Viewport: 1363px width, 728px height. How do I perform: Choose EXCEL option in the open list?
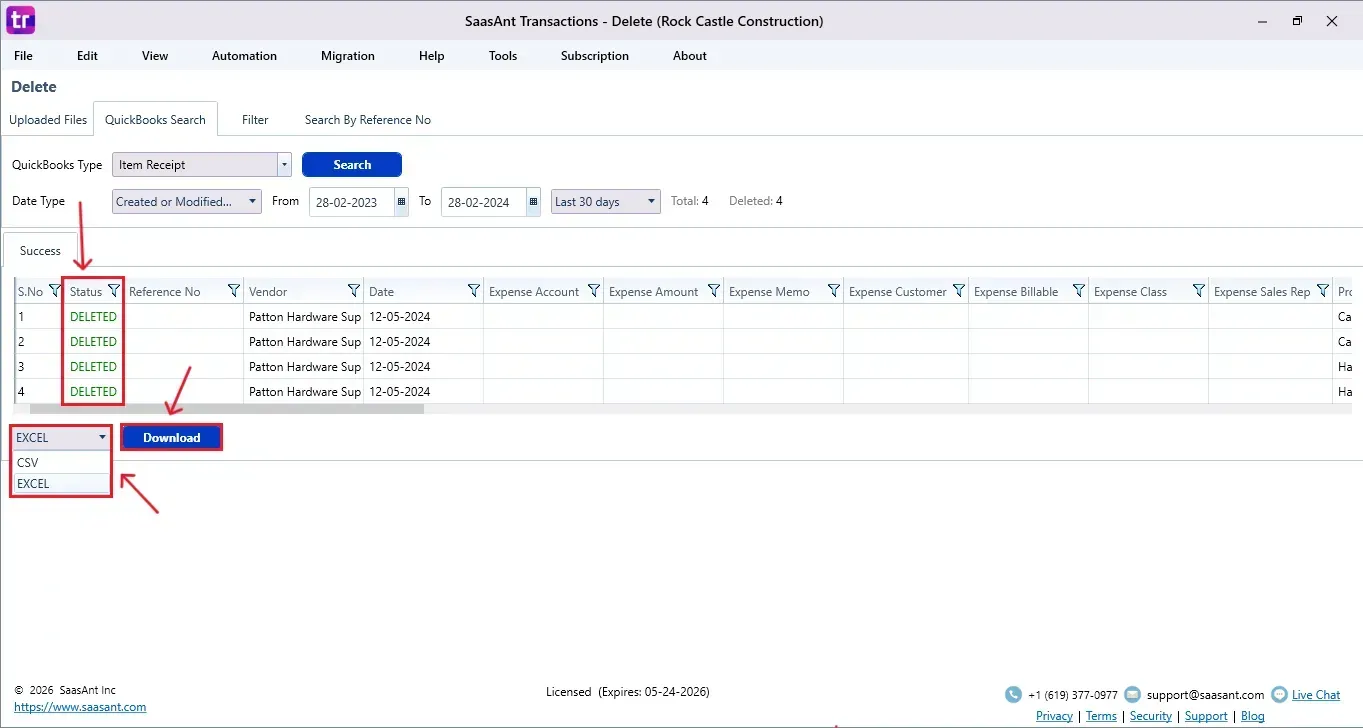[60, 484]
